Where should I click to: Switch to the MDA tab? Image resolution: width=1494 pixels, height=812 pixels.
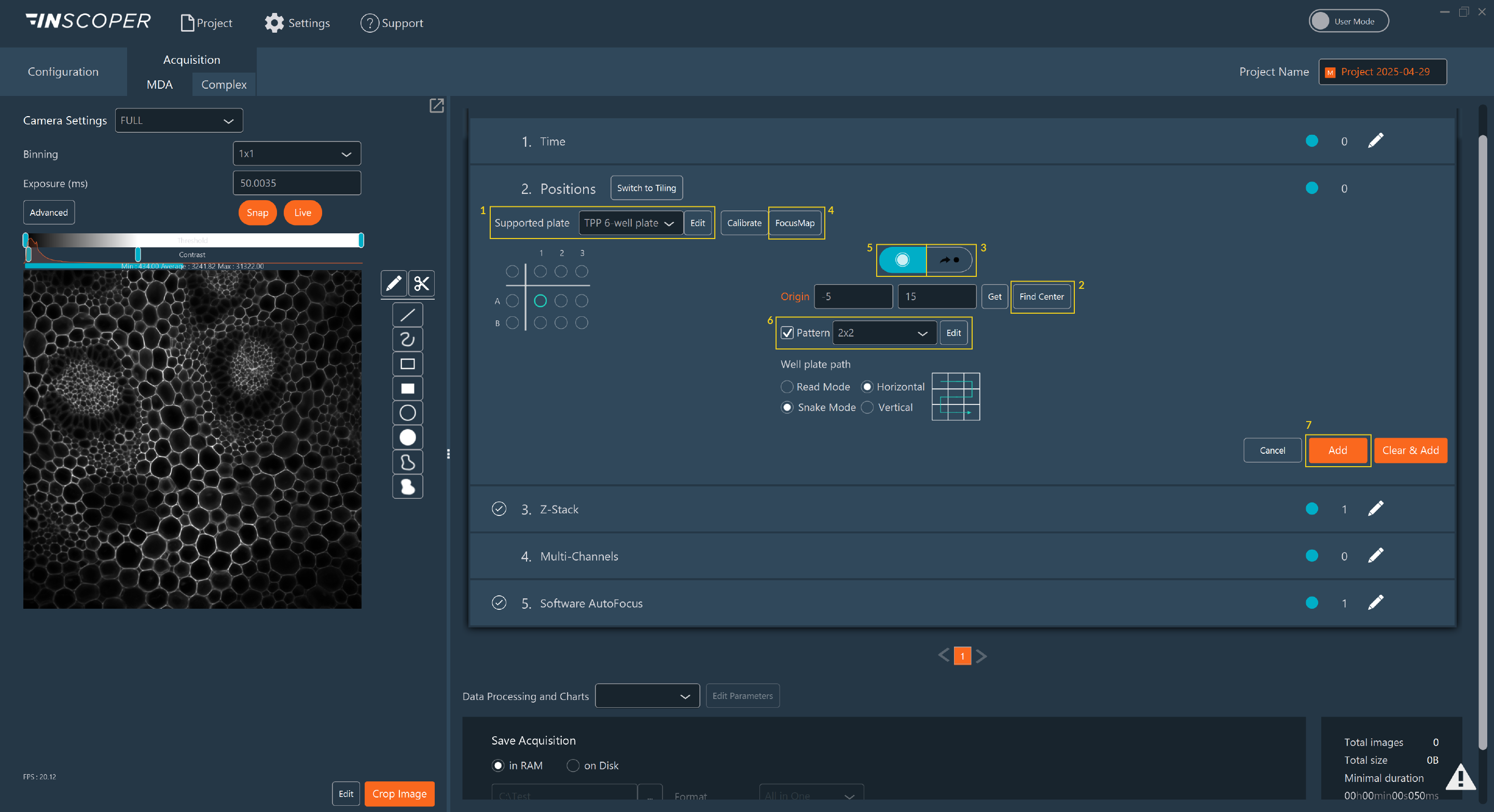(x=159, y=85)
